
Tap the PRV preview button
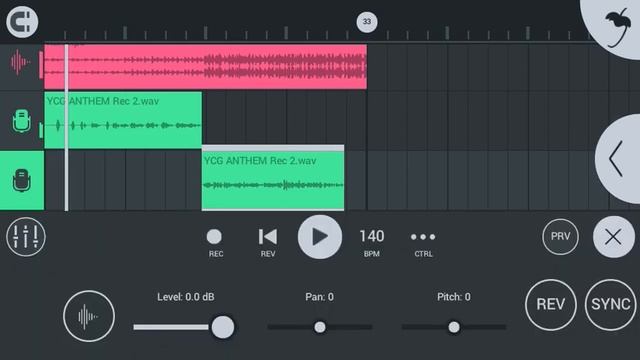560,237
